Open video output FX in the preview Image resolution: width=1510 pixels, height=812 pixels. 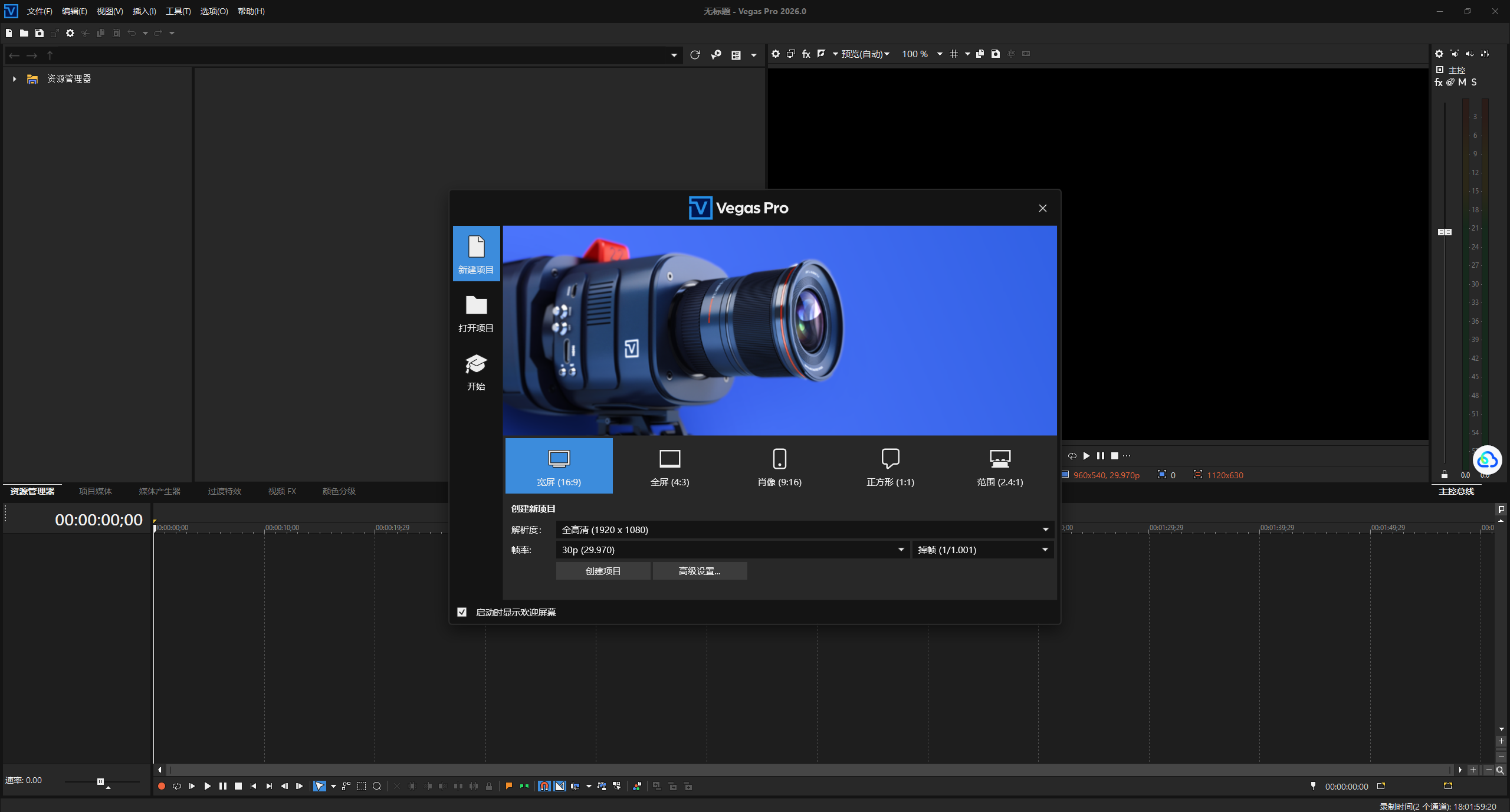(x=806, y=54)
